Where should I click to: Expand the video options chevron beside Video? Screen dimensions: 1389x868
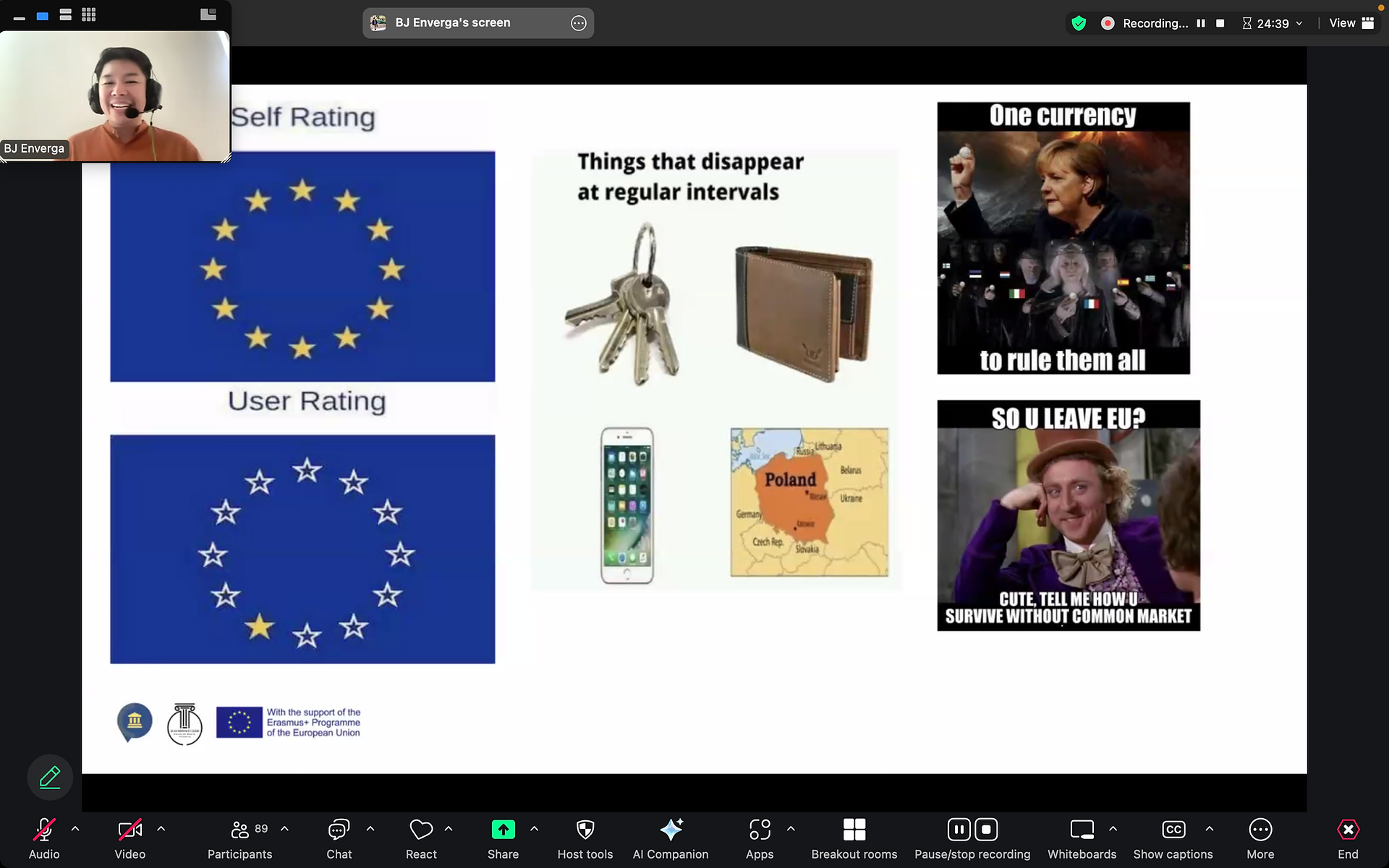point(161,829)
